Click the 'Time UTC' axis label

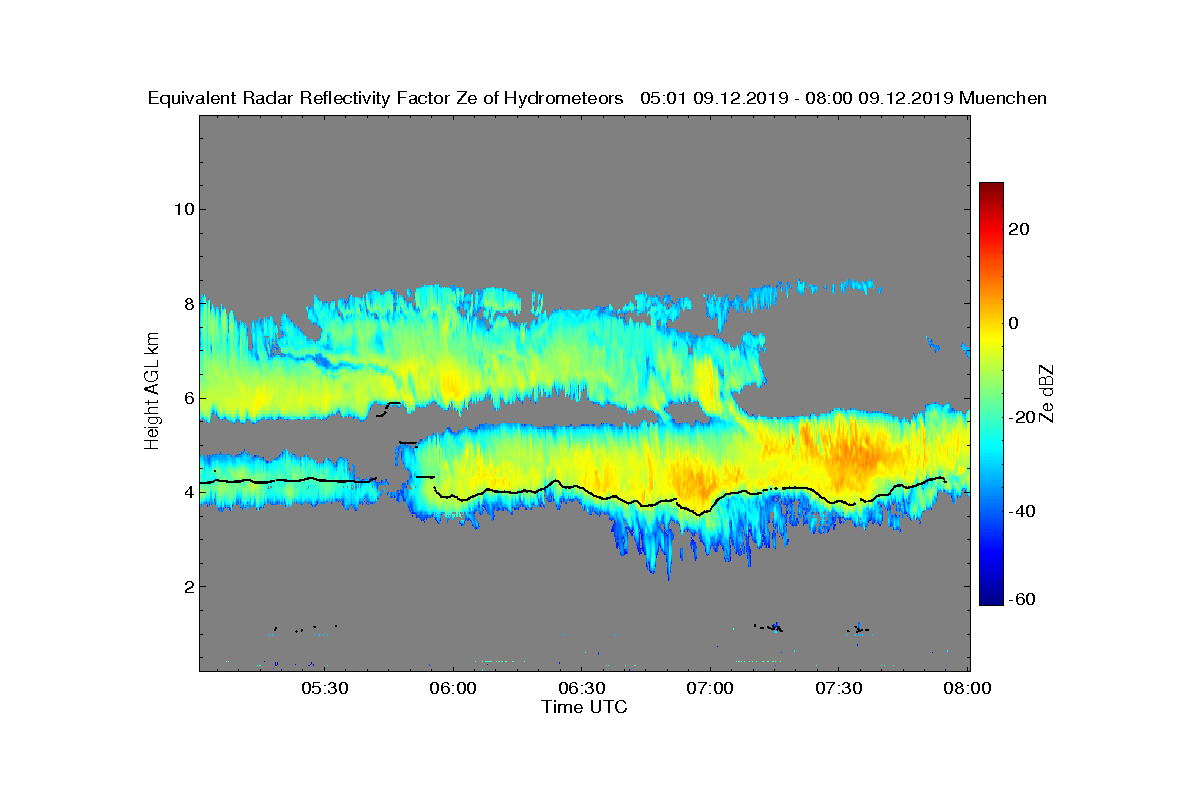(585, 707)
